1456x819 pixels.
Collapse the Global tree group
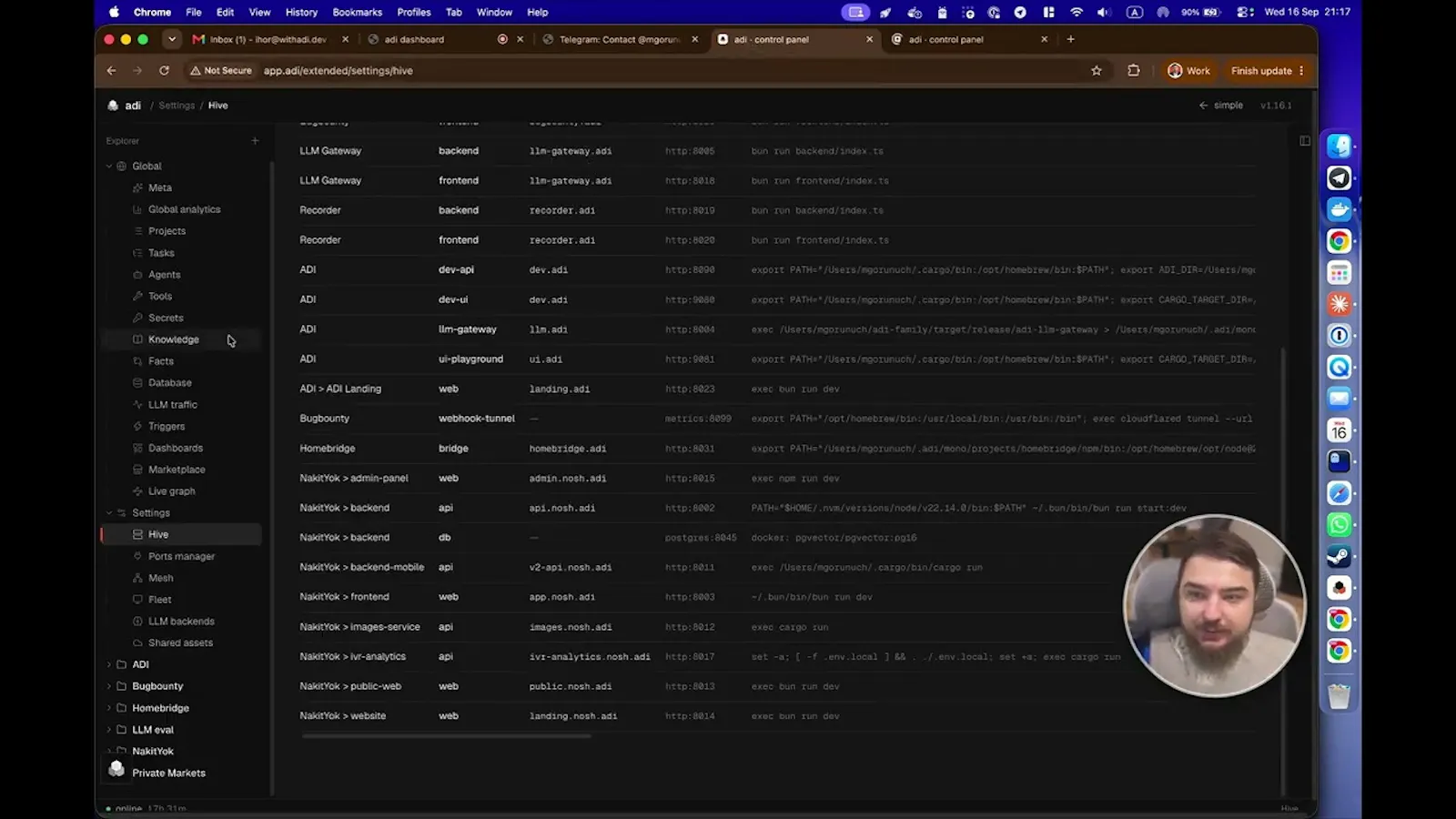click(x=109, y=167)
